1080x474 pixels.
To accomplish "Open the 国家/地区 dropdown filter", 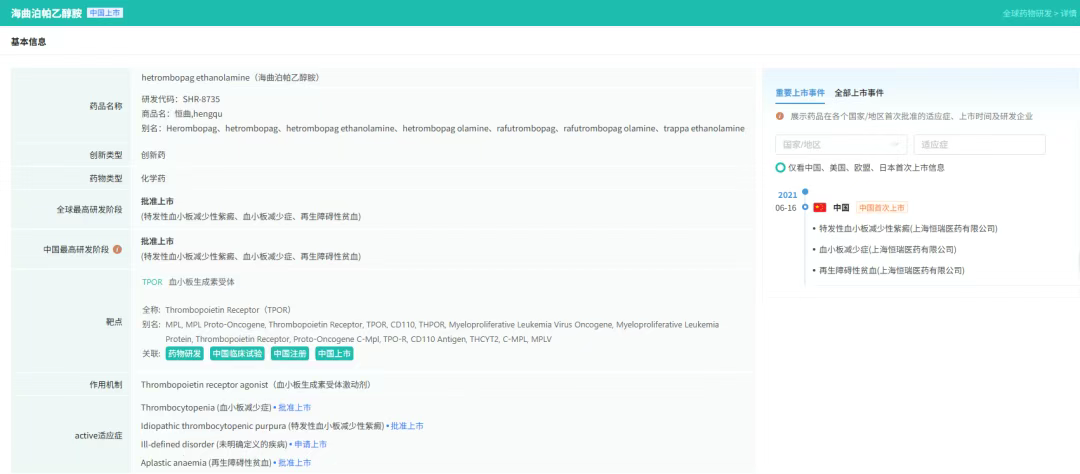I will pos(840,145).
